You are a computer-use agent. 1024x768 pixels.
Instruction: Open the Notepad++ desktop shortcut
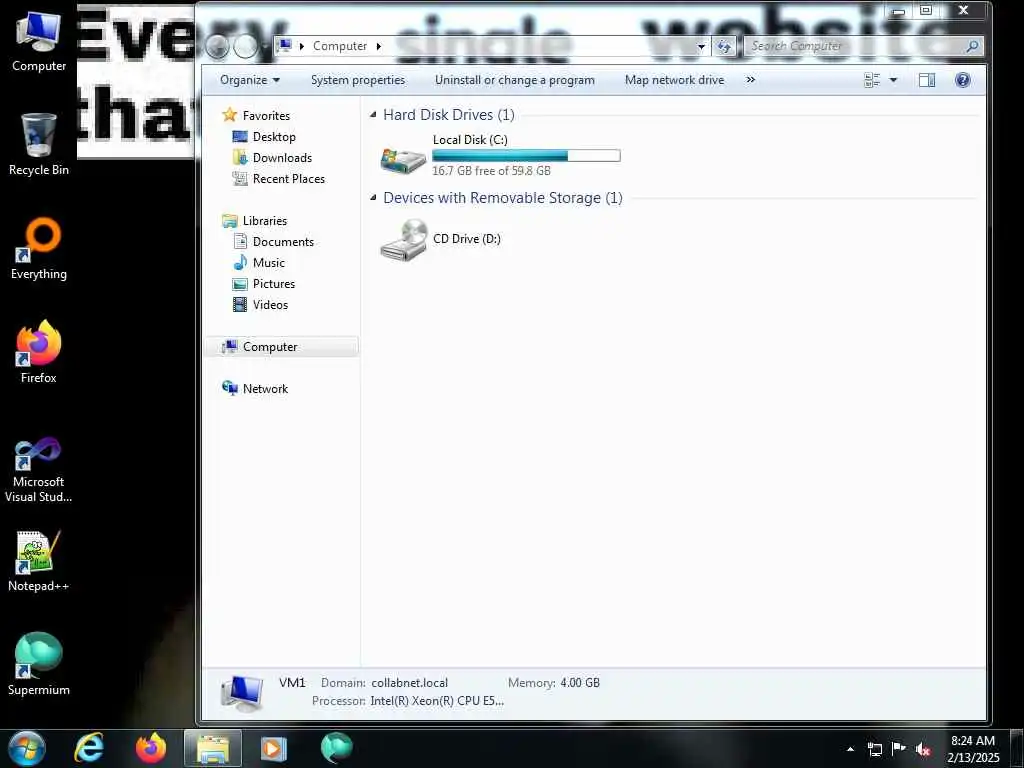[39, 561]
